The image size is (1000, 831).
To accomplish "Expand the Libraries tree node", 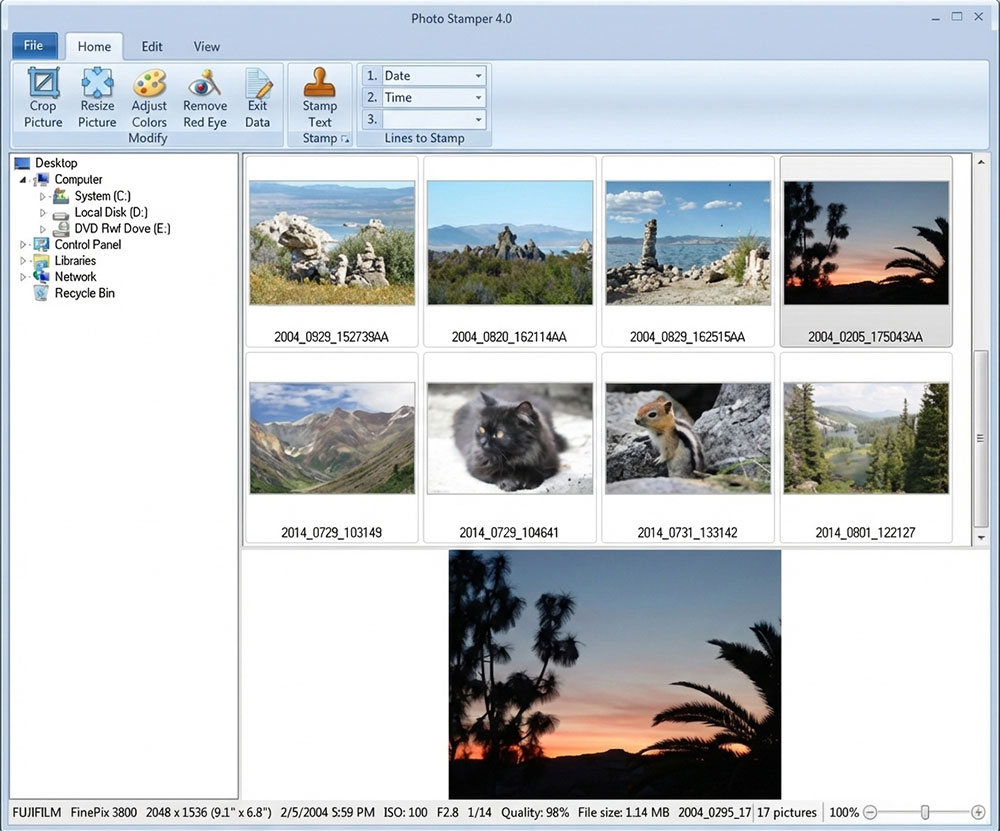I will click(x=23, y=261).
